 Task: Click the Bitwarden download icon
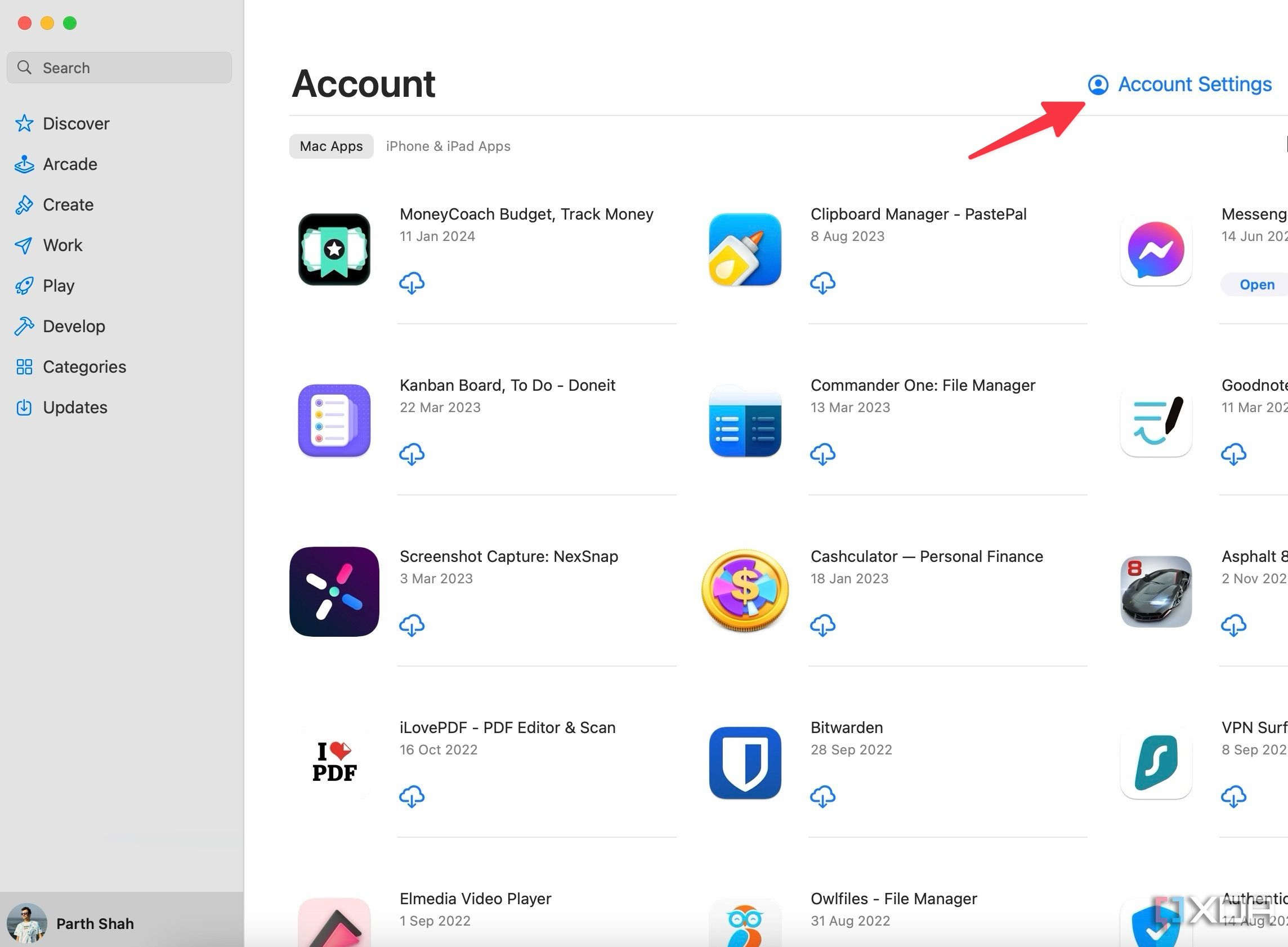(821, 796)
